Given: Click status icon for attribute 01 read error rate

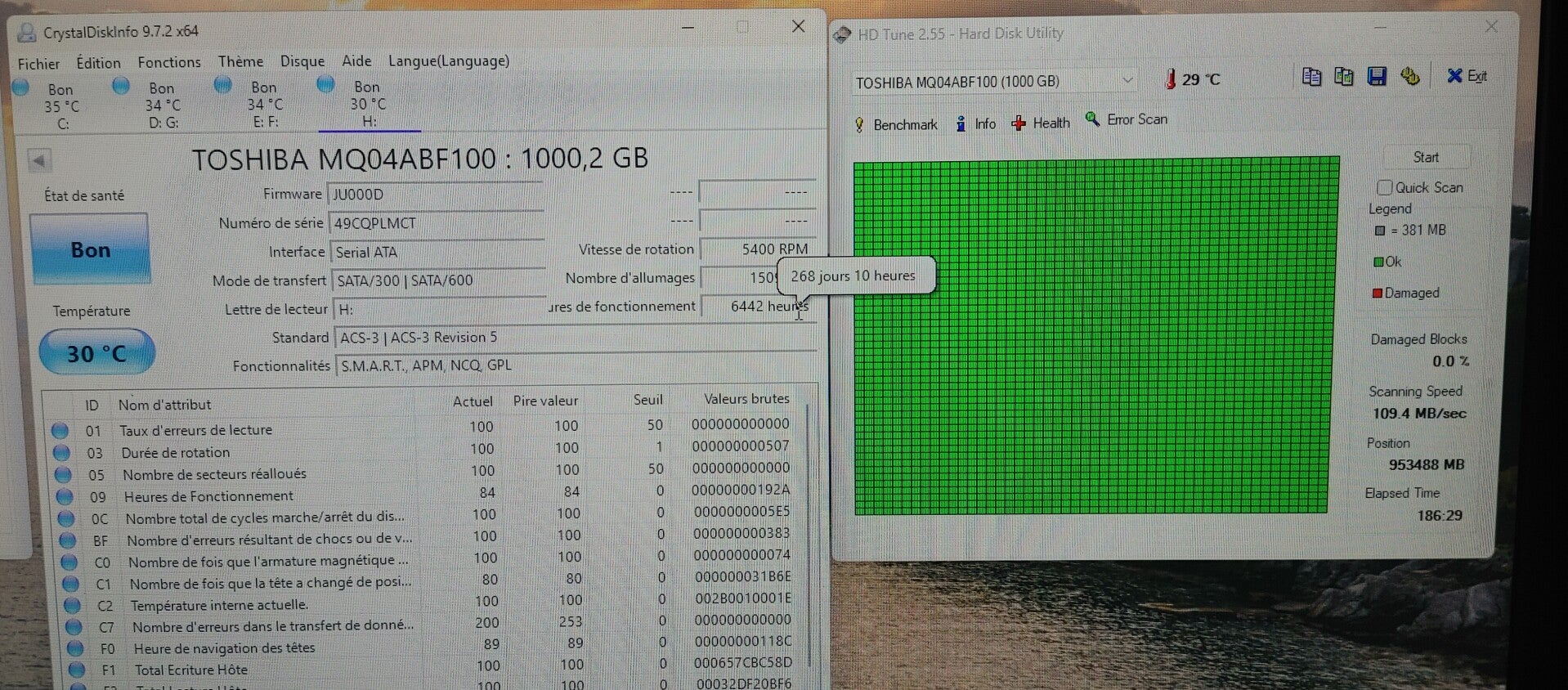Looking at the screenshot, I should pos(60,430).
